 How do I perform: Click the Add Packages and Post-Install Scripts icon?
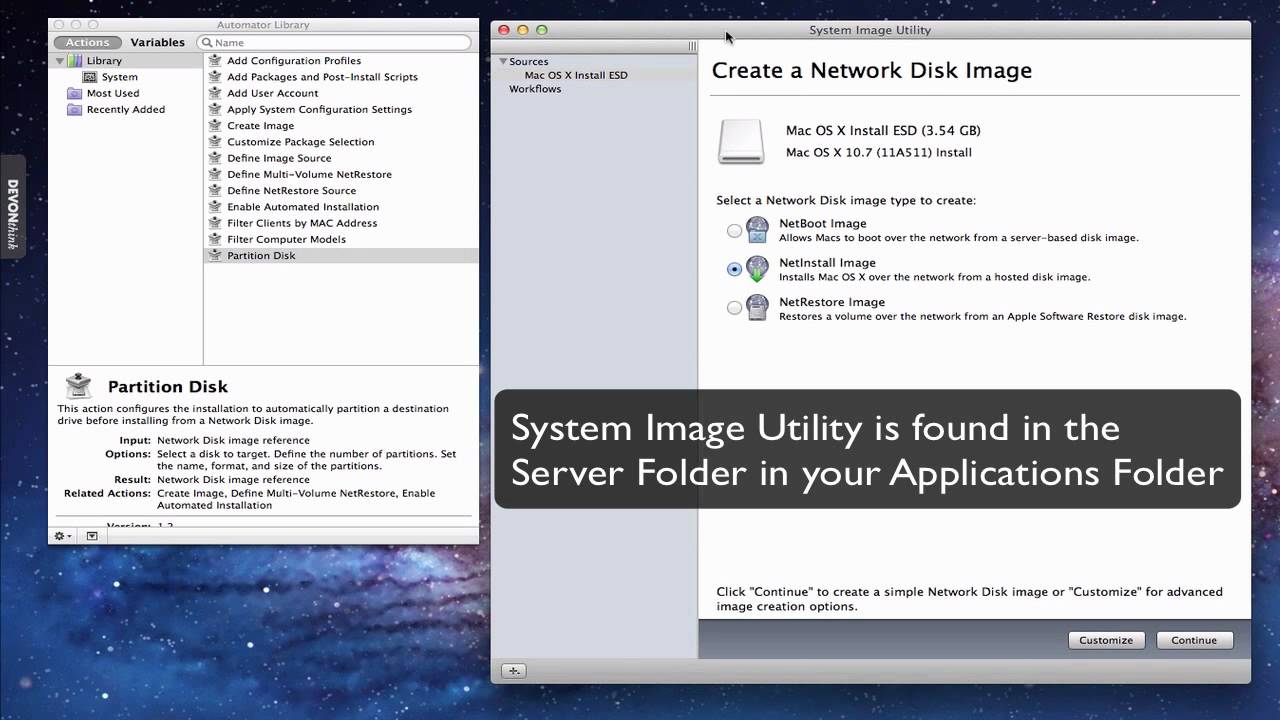[x=215, y=77]
